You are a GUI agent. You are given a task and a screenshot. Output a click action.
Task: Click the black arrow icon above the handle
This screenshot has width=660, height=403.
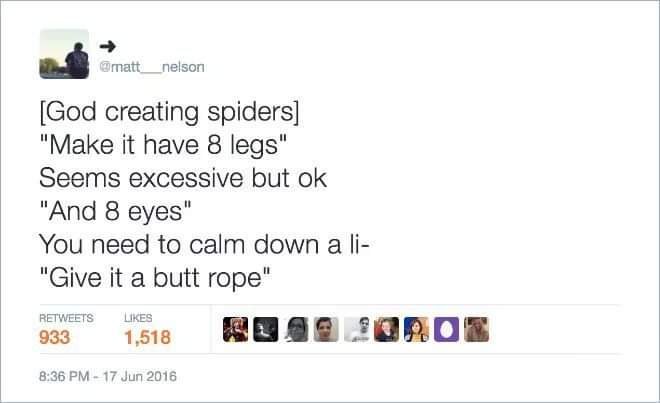click(x=108, y=46)
